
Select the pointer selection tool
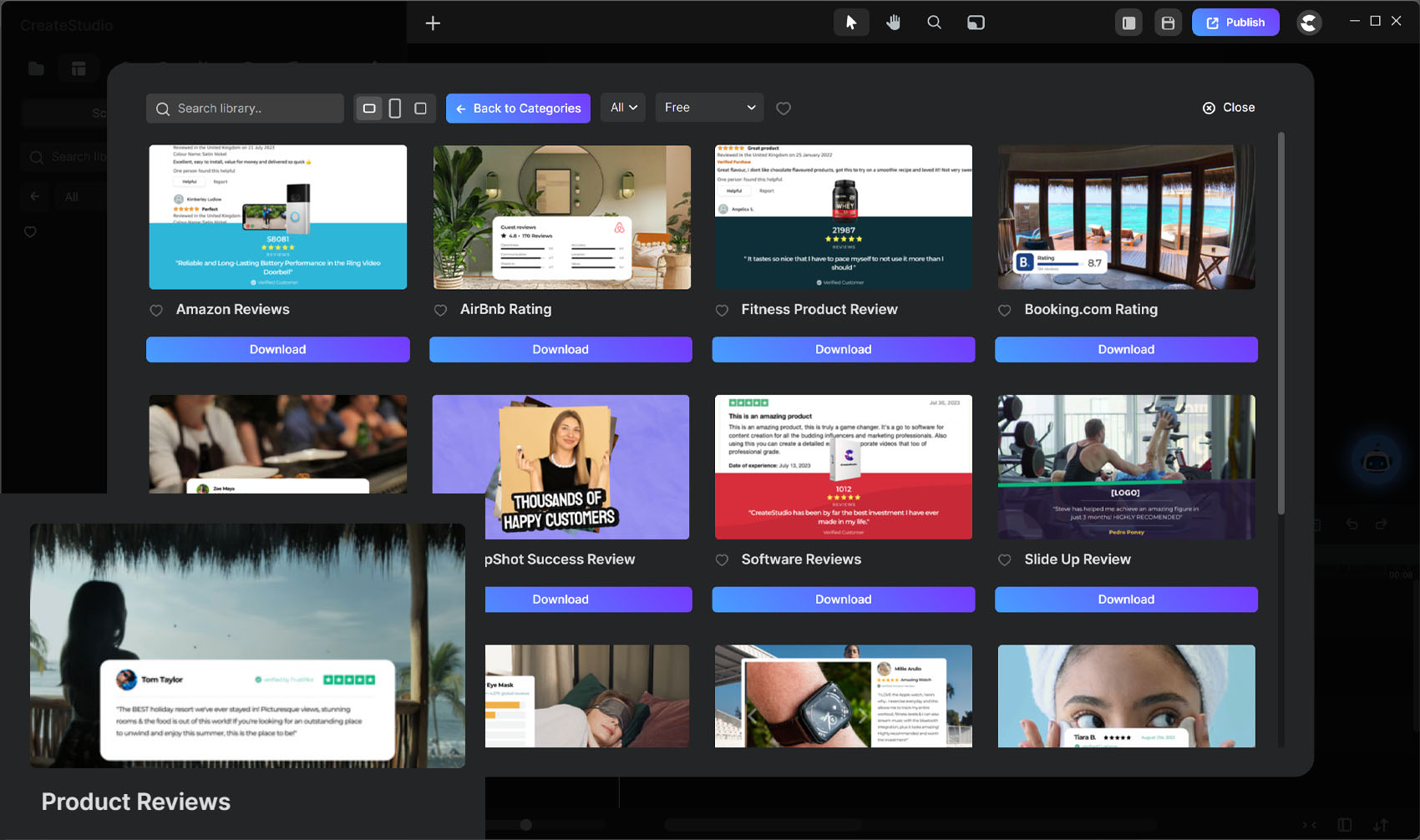(850, 23)
